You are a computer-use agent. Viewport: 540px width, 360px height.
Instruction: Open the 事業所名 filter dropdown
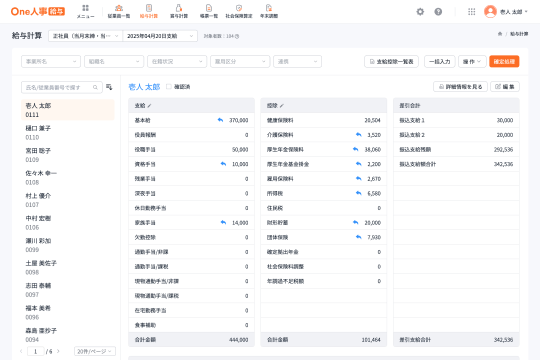(51, 61)
